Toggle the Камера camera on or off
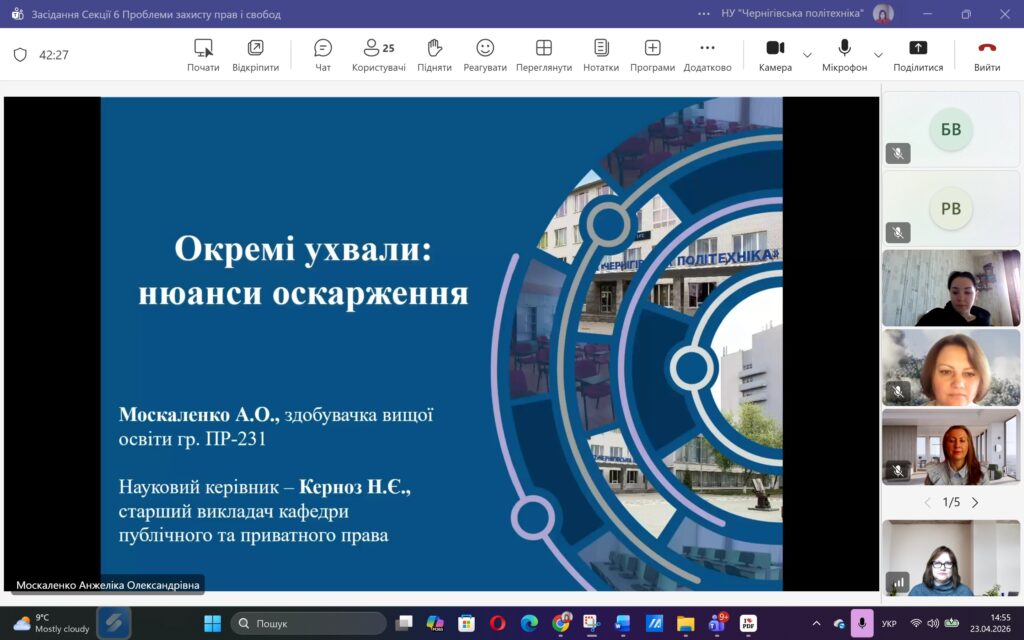Image resolution: width=1024 pixels, height=640 pixels. (x=775, y=55)
